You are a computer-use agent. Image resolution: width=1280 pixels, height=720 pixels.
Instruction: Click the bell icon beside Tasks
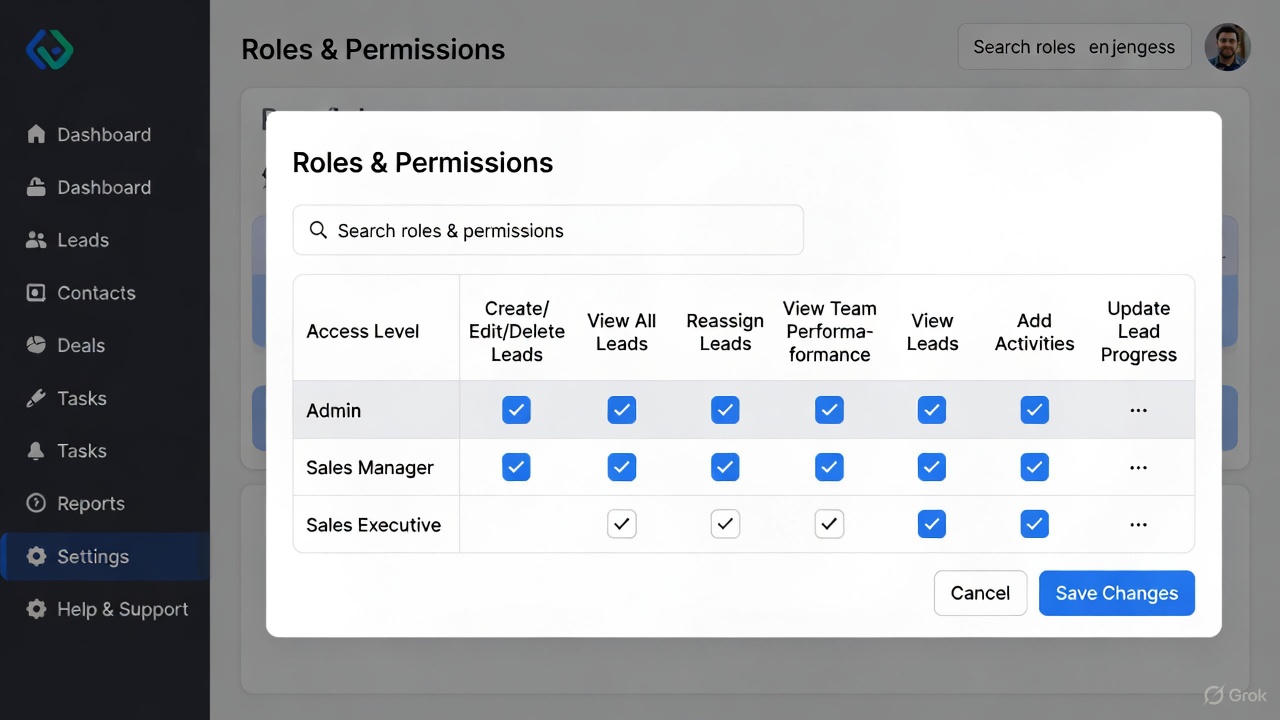click(36, 451)
